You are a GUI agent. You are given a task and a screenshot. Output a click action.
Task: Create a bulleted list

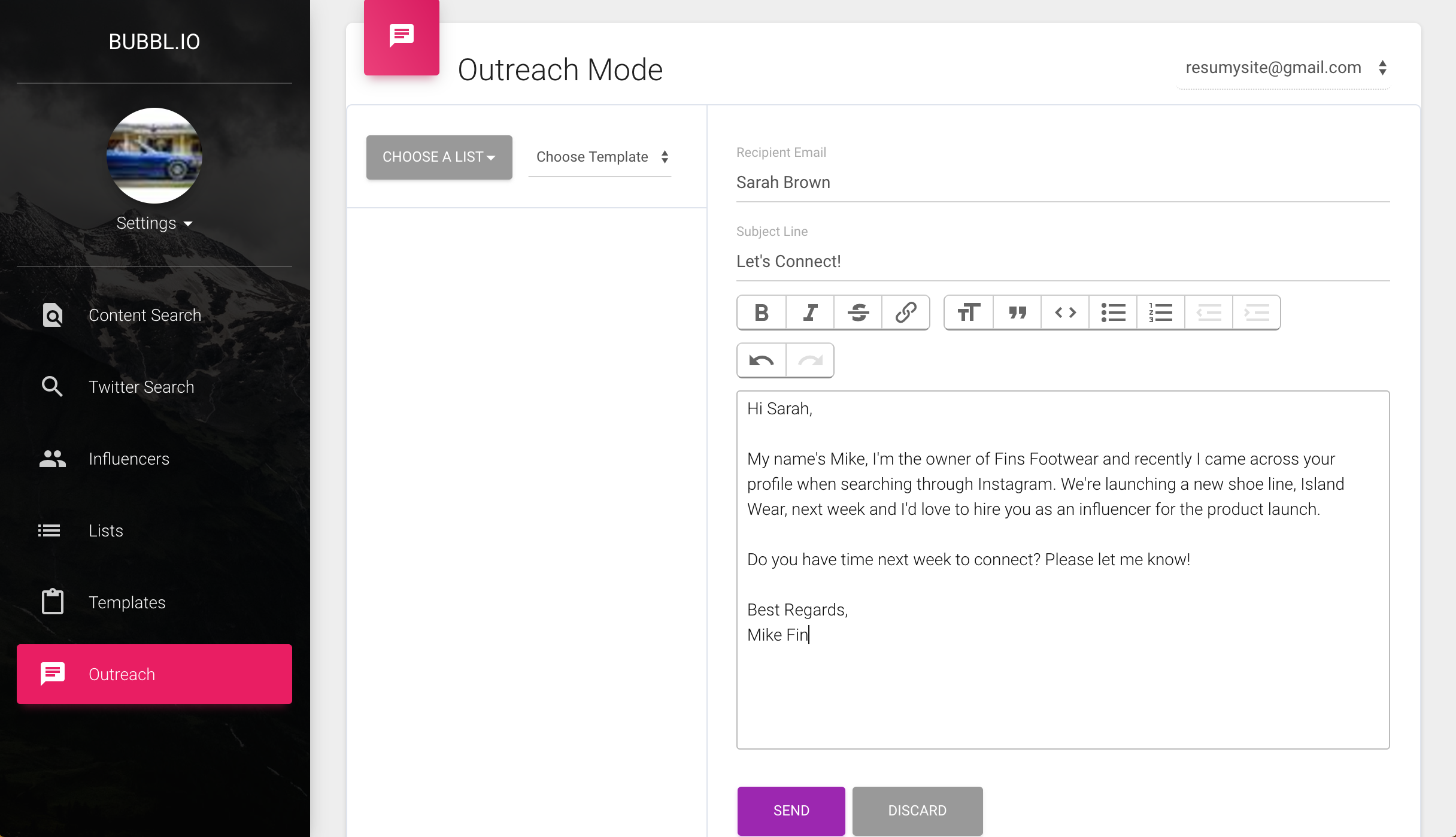pyautogui.click(x=1113, y=313)
